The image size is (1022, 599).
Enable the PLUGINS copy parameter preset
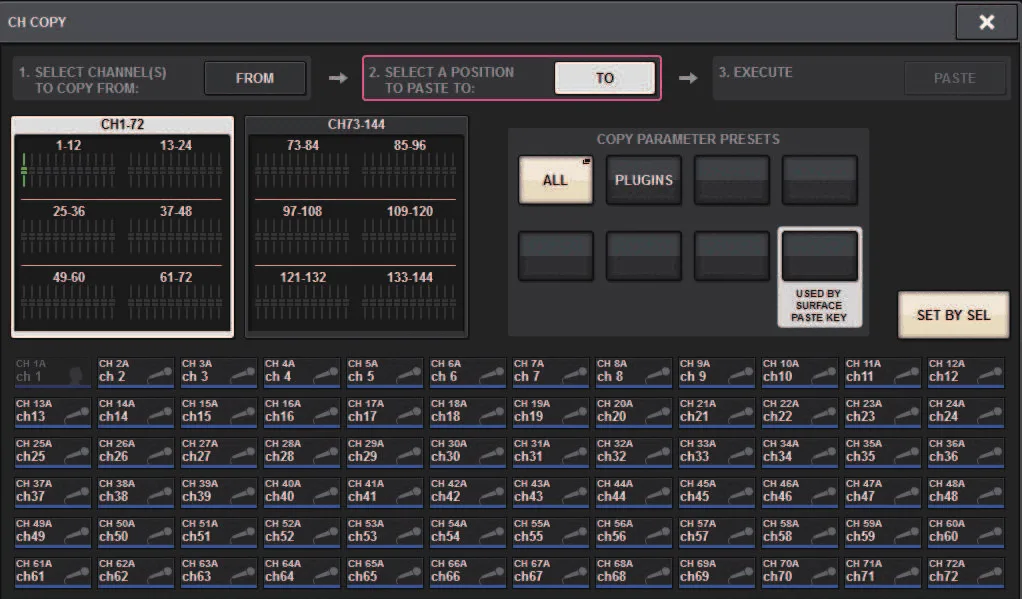[643, 180]
